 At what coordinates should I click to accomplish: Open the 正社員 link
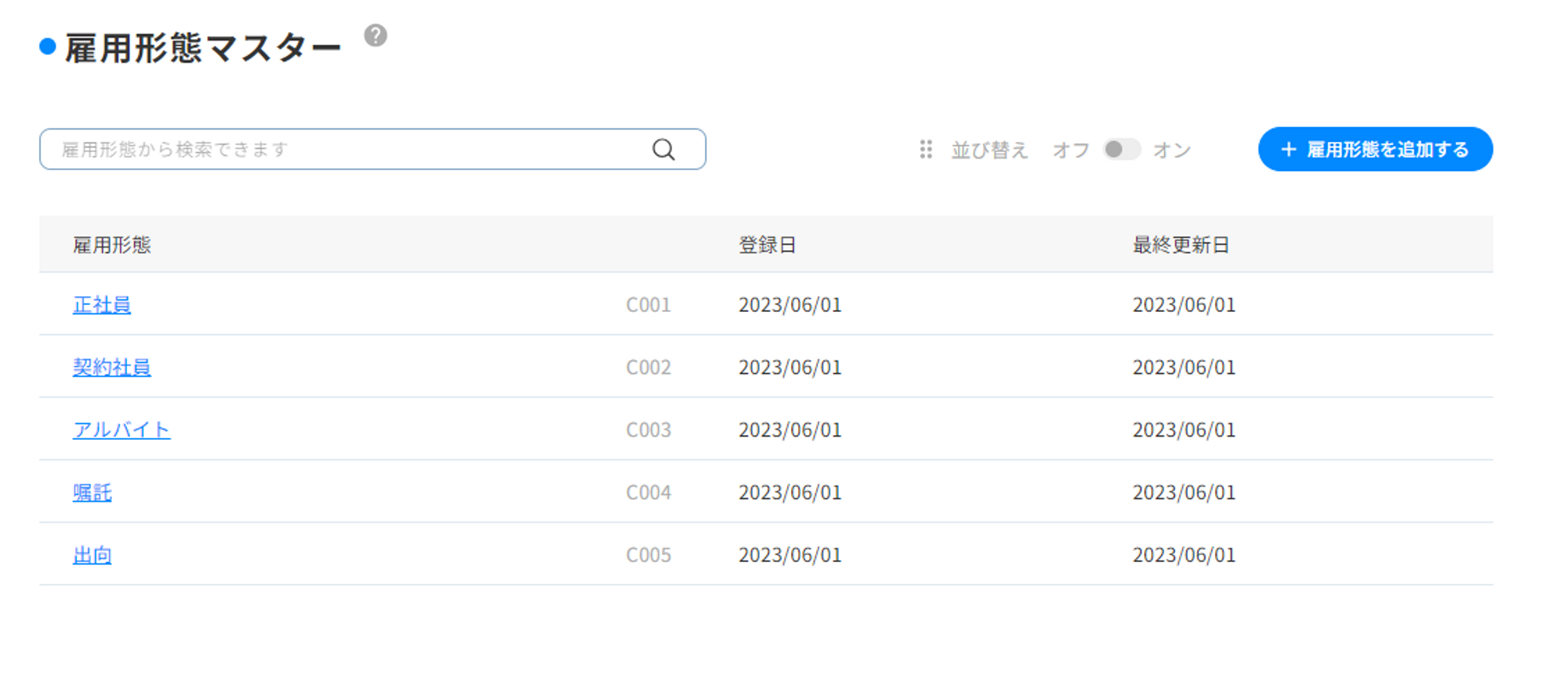(102, 305)
